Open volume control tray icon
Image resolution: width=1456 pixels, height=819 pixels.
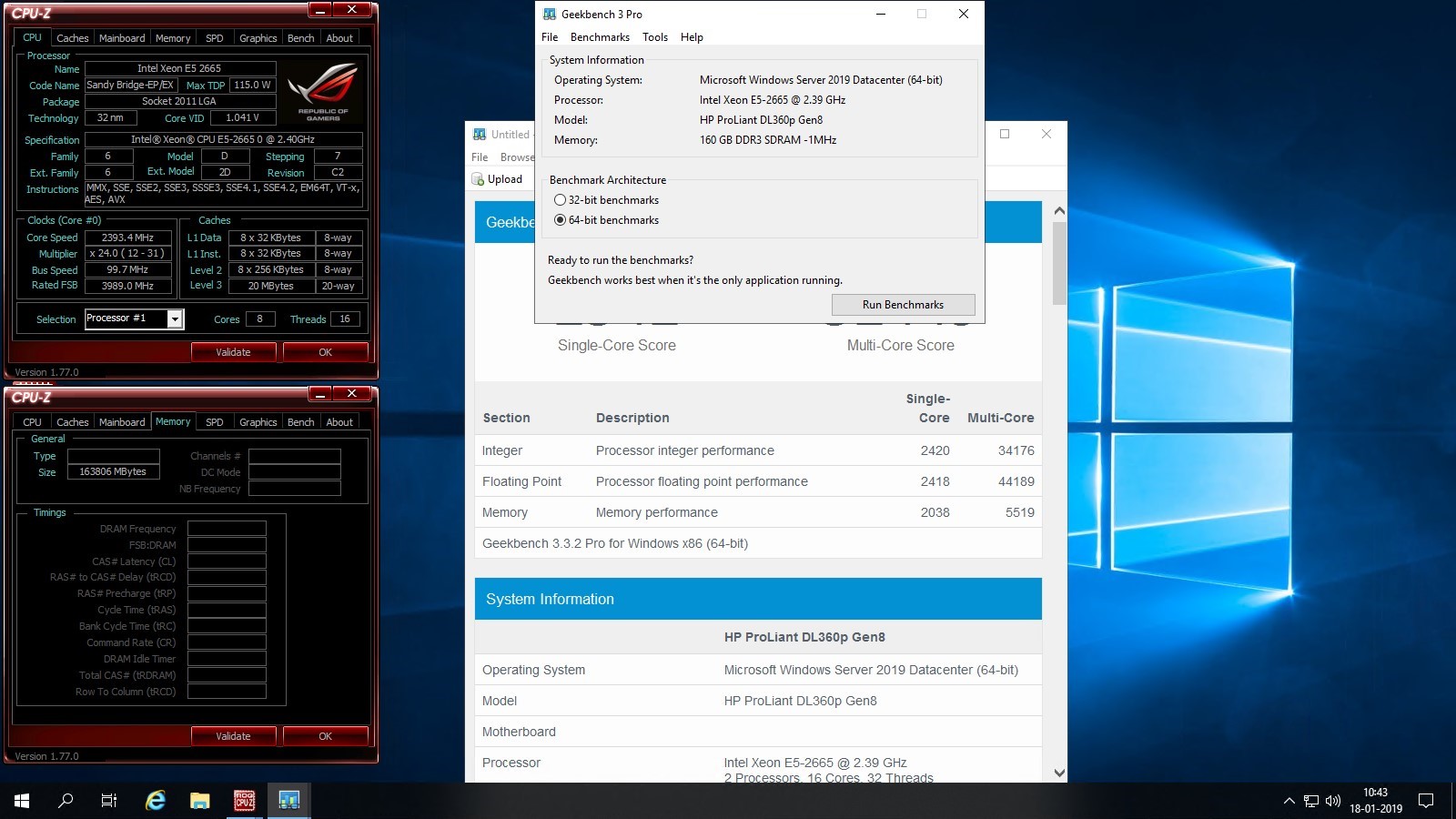(1333, 801)
